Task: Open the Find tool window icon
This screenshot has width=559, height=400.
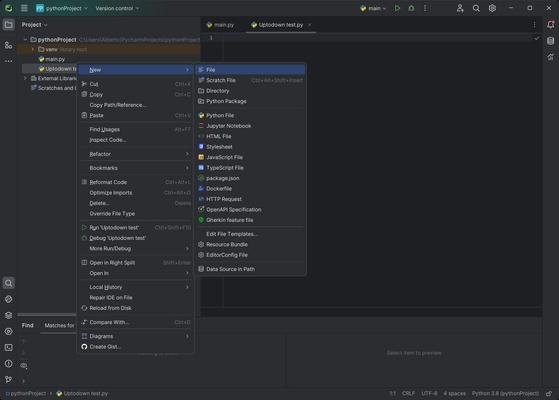Action: pos(9,283)
